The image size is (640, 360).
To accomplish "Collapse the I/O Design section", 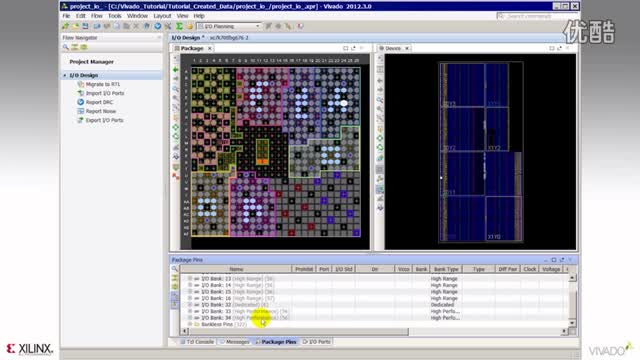I will (x=65, y=76).
